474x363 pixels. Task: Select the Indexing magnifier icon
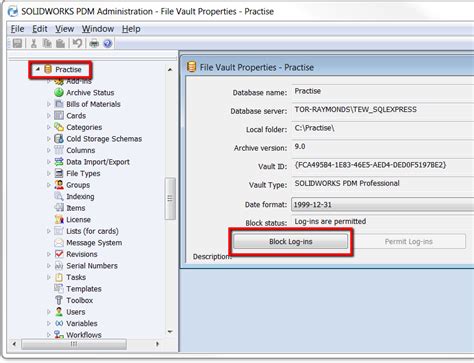(x=59, y=196)
